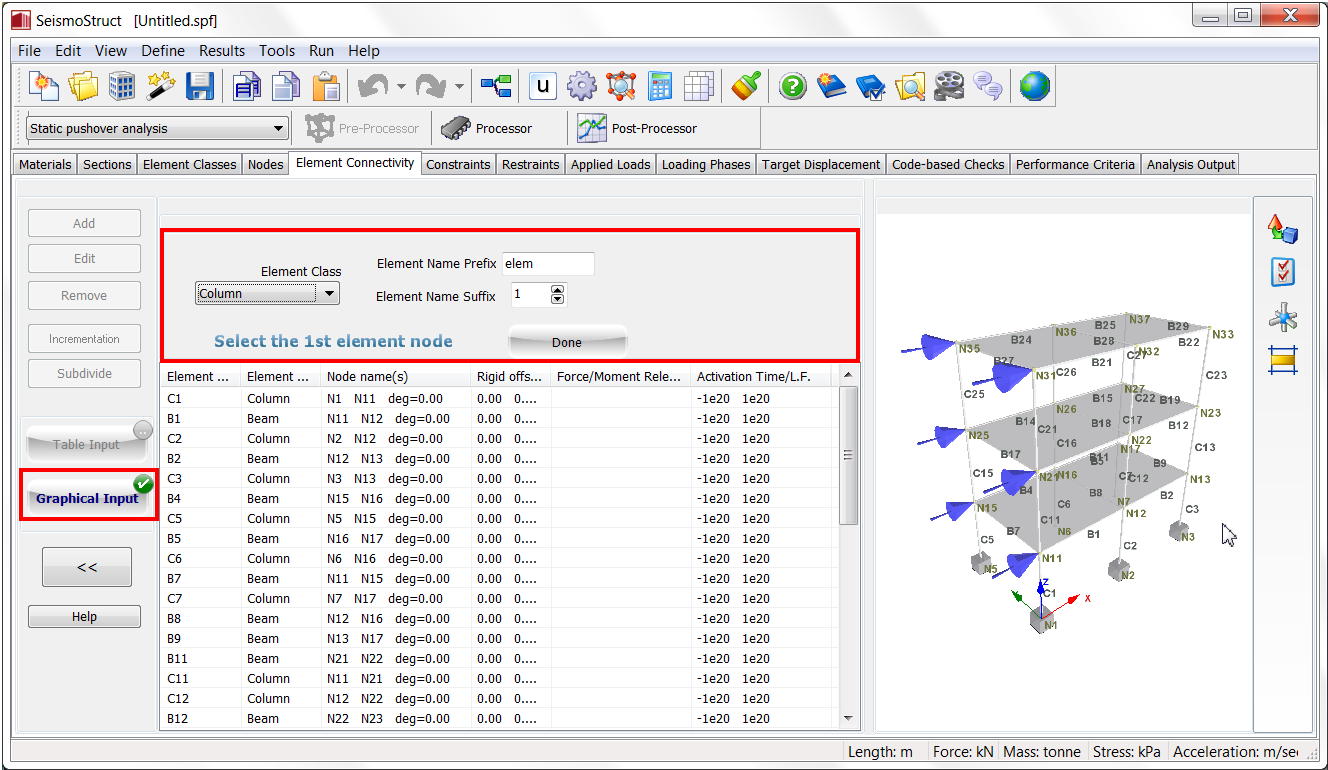The width and height of the screenshot is (1328, 770).
Task: Open the program settings gear
Action: tap(581, 86)
